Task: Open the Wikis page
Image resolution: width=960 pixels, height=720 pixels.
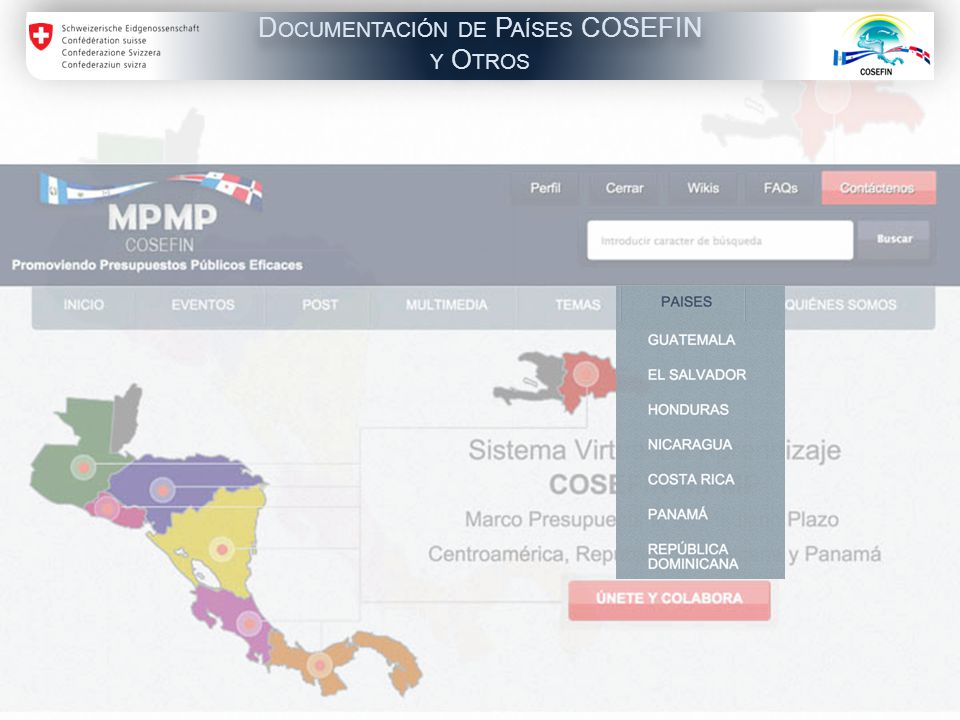Action: click(x=702, y=188)
